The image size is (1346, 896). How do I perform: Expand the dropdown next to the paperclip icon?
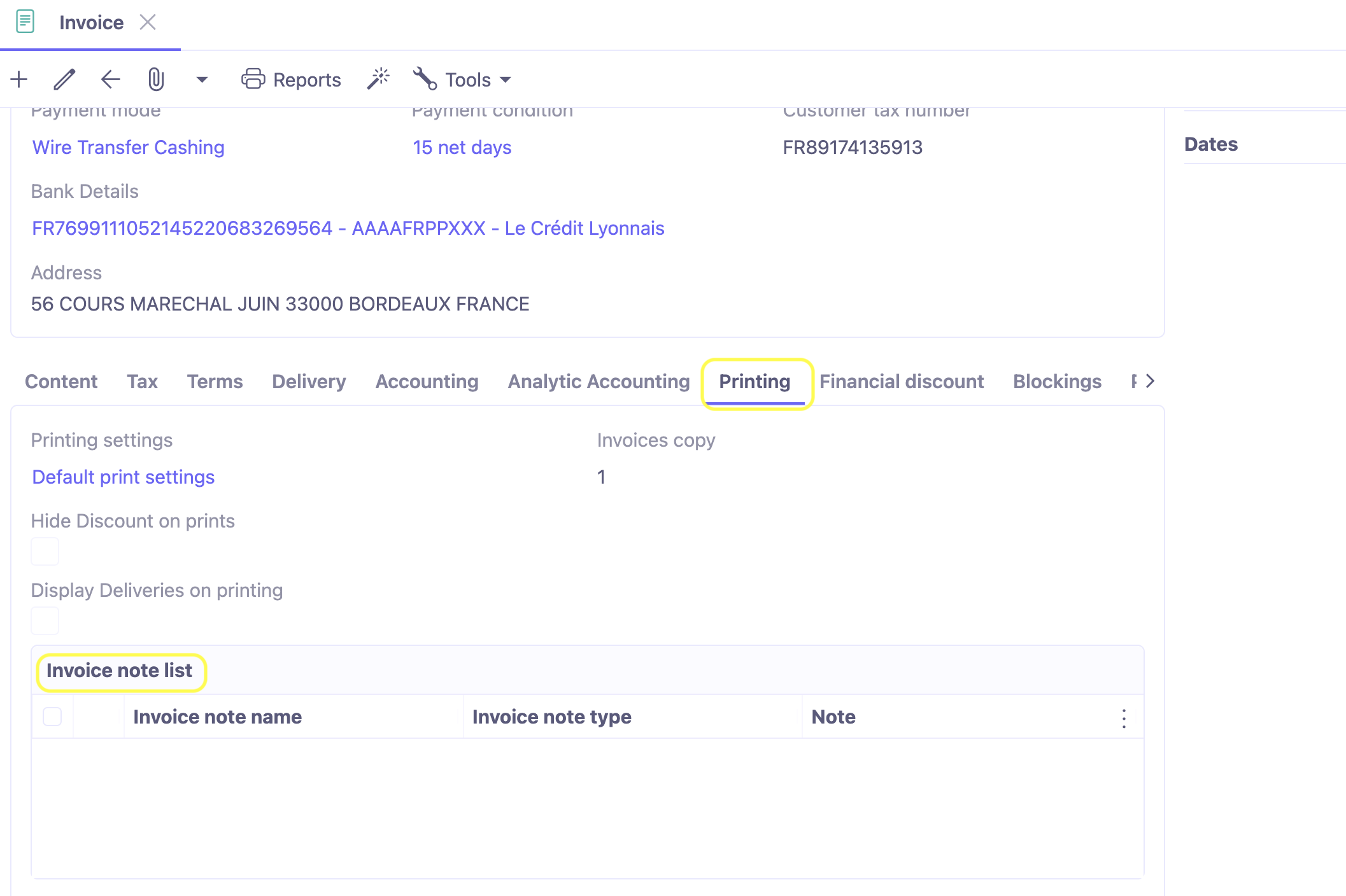[x=202, y=80]
